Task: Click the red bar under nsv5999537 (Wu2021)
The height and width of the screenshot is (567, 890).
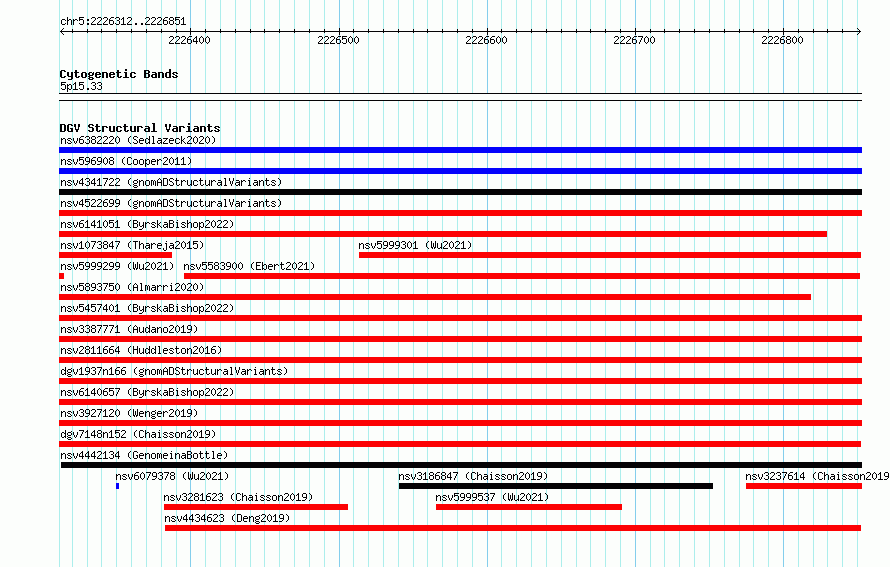Action: point(529,507)
